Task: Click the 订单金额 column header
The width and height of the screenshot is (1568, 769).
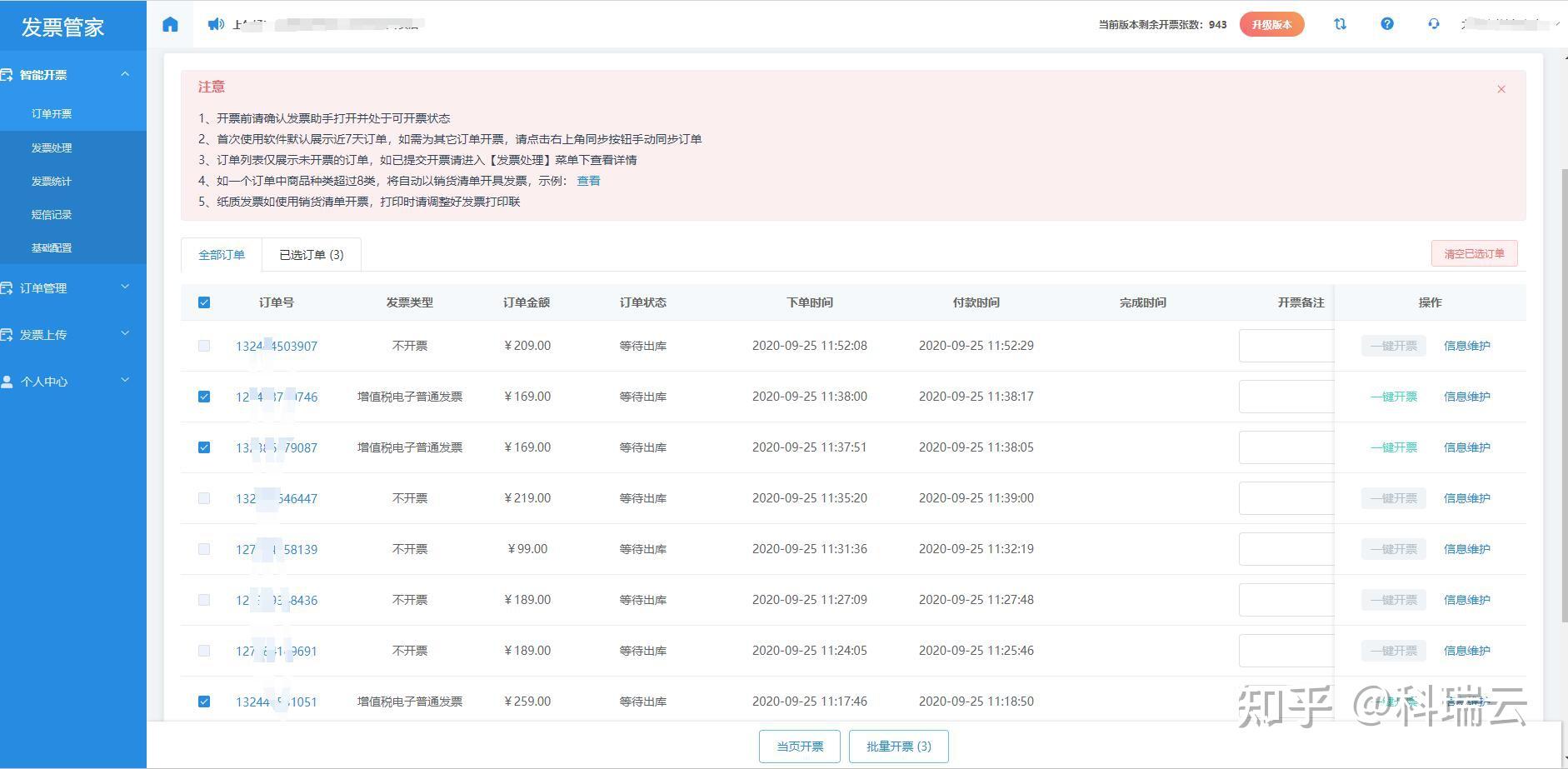Action: [x=527, y=302]
